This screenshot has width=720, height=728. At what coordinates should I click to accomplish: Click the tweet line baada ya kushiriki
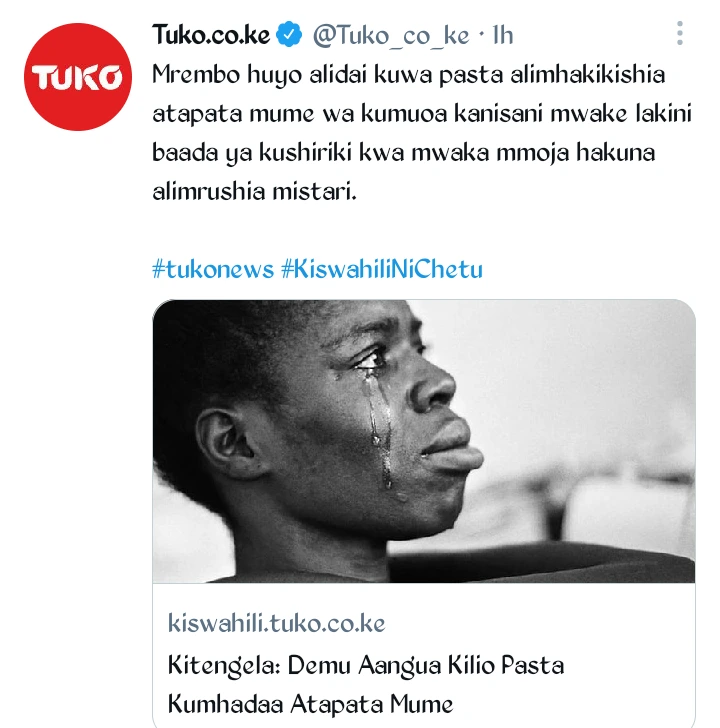point(403,153)
